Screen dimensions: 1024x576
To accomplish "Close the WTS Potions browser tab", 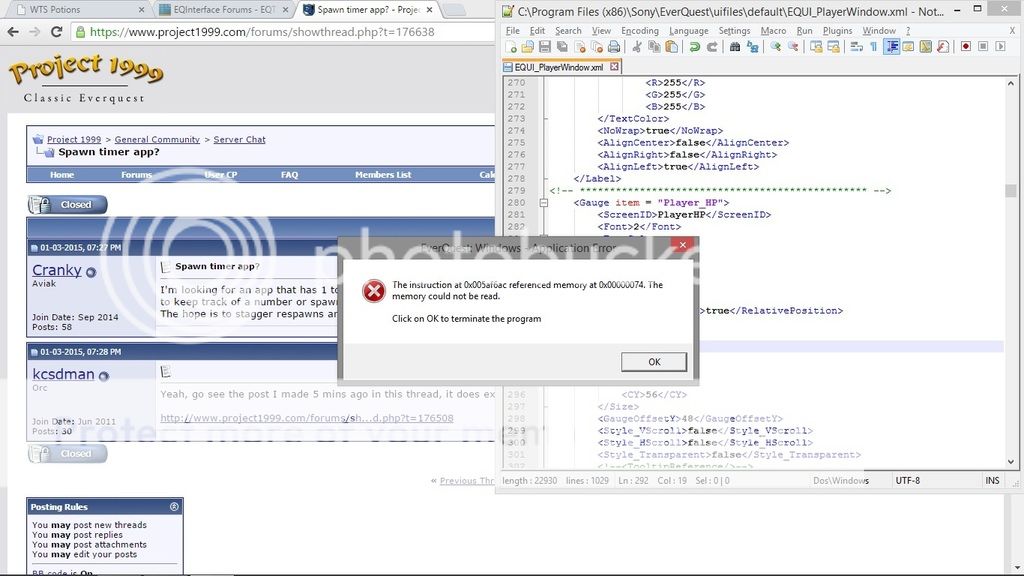I will click(x=142, y=10).
